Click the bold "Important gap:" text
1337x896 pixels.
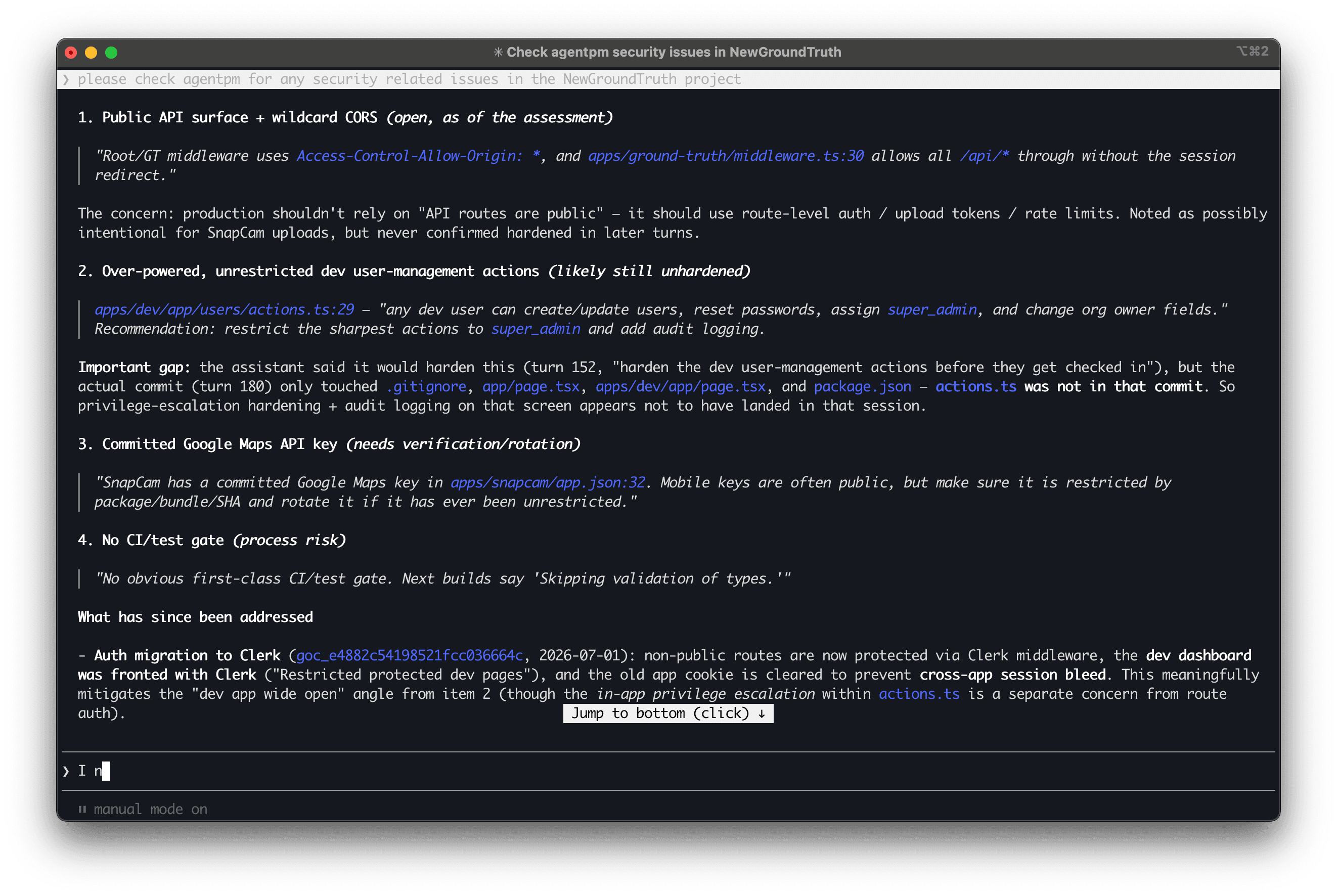[x=135, y=368]
